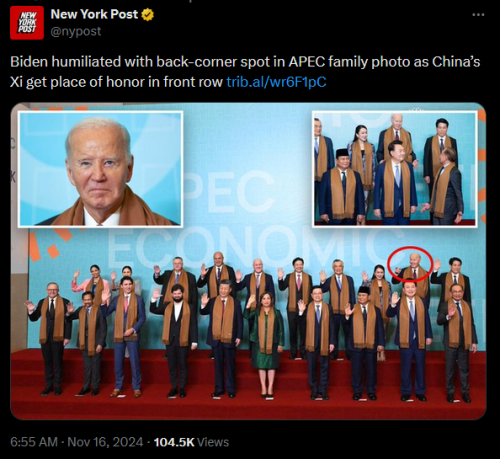This screenshot has height=459, width=500.
Task: Click the 6:55 AM timestamp
Action: (34, 442)
